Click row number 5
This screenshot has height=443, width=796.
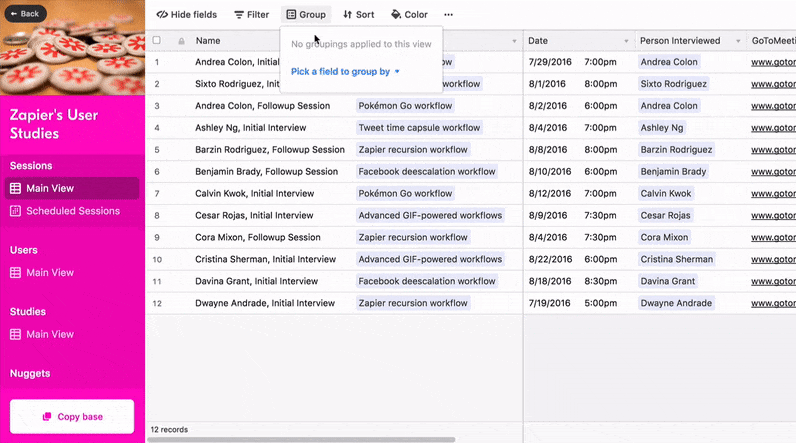point(157,150)
